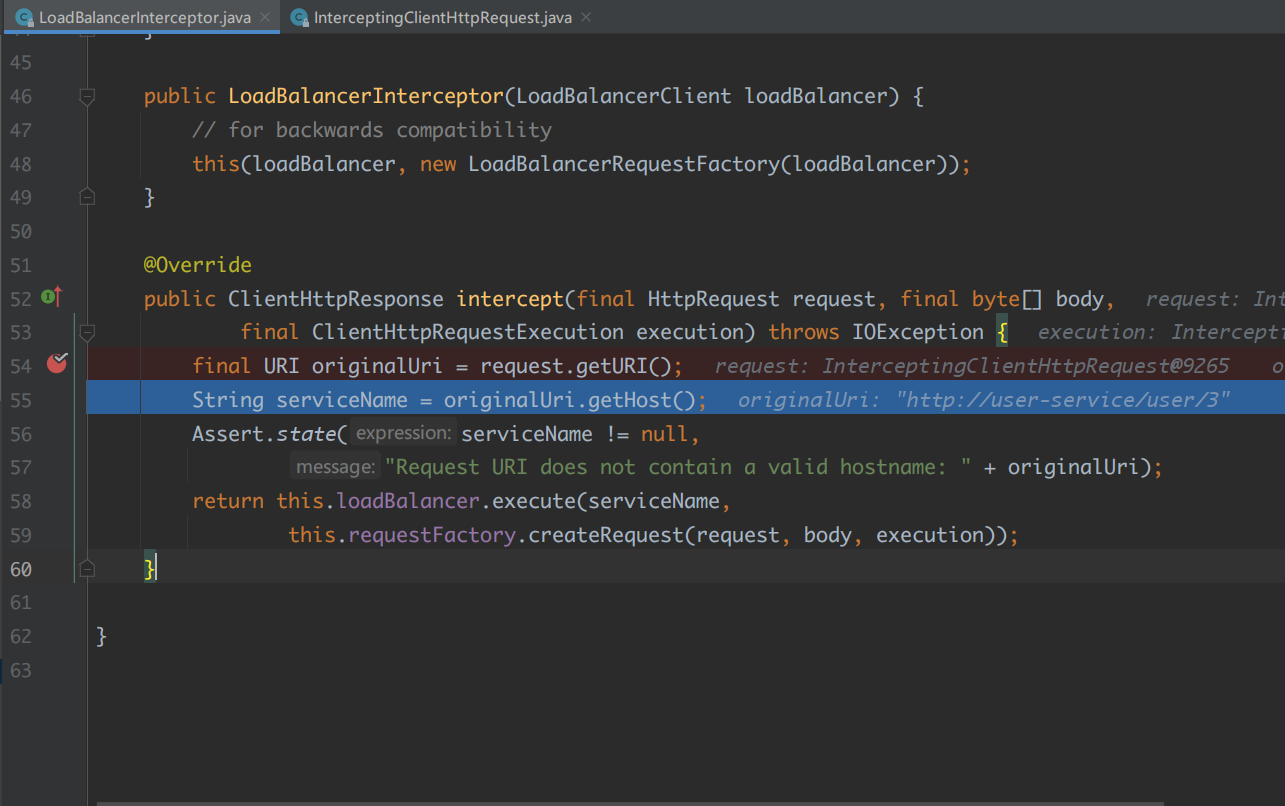Toggle the breakpoint on line 54
This screenshot has width=1285, height=806.
point(57,363)
